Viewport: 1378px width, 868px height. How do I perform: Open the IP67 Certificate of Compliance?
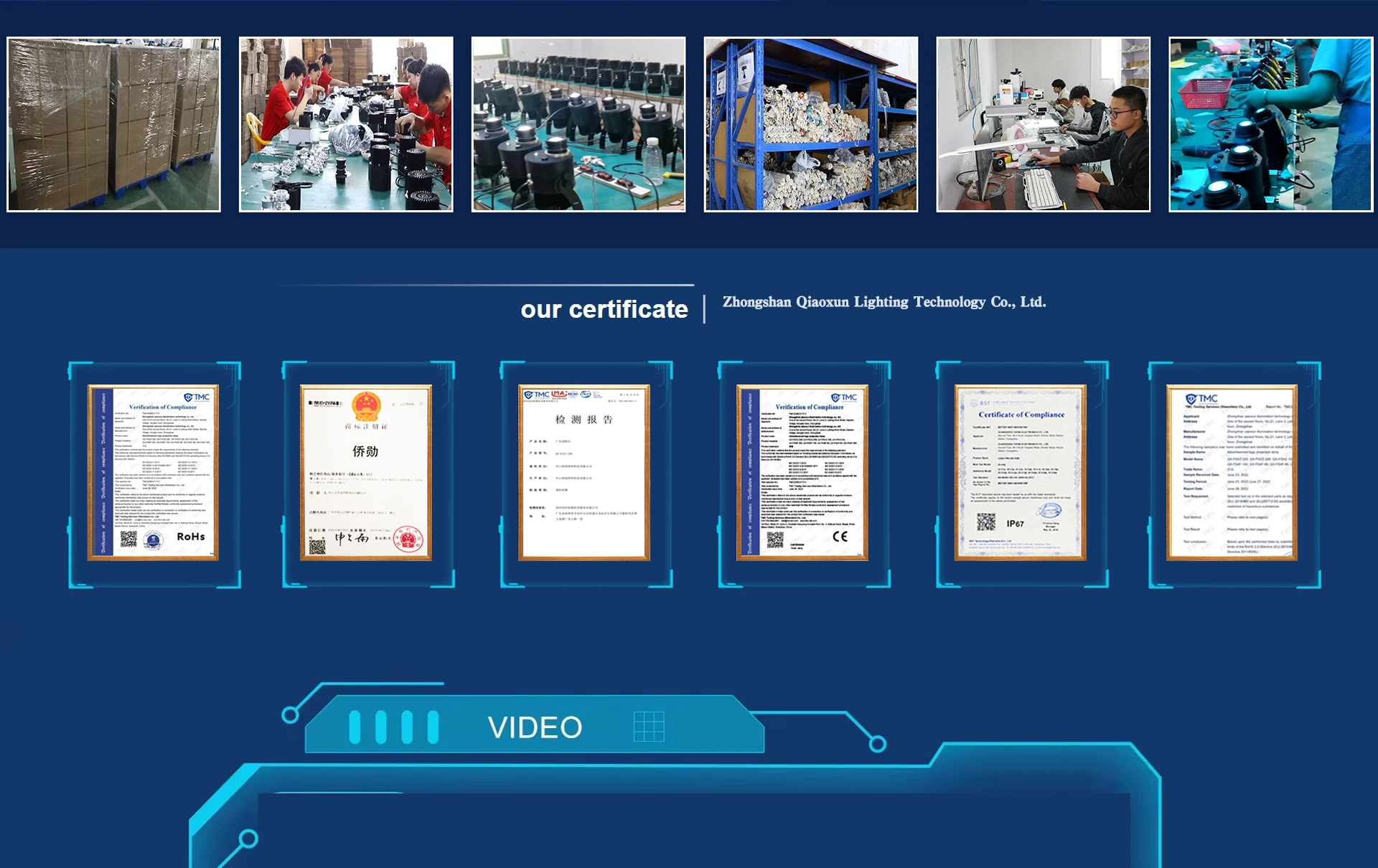tap(1020, 473)
